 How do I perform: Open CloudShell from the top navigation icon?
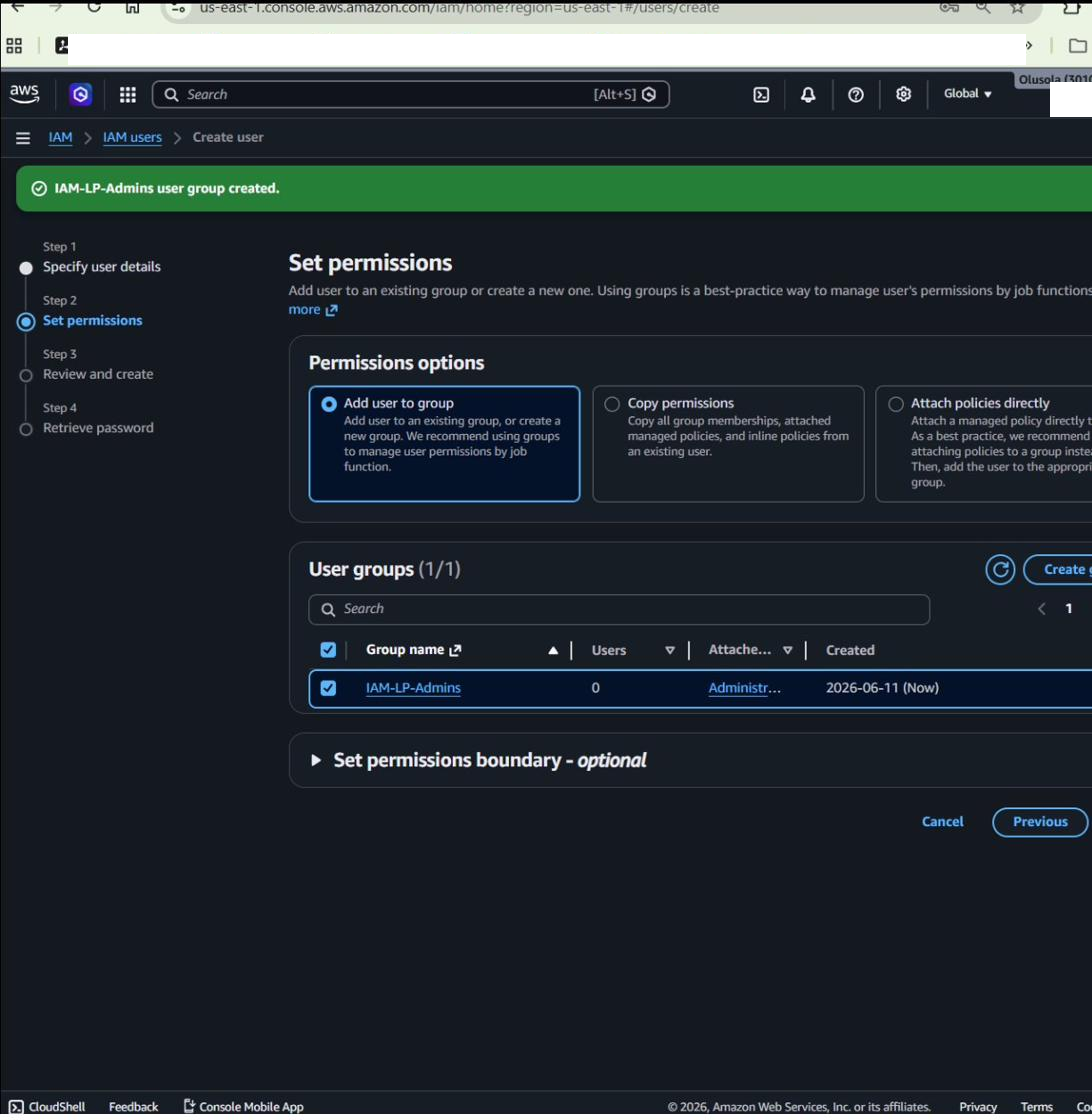click(x=761, y=94)
